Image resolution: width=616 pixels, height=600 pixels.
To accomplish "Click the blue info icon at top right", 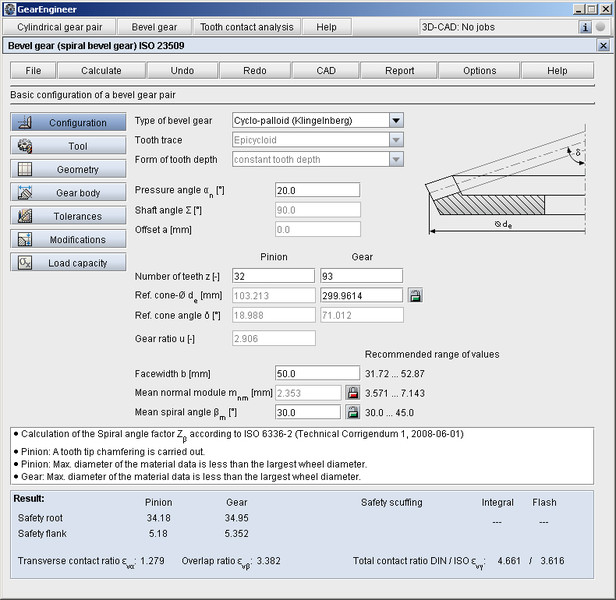I will pyautogui.click(x=585, y=27).
